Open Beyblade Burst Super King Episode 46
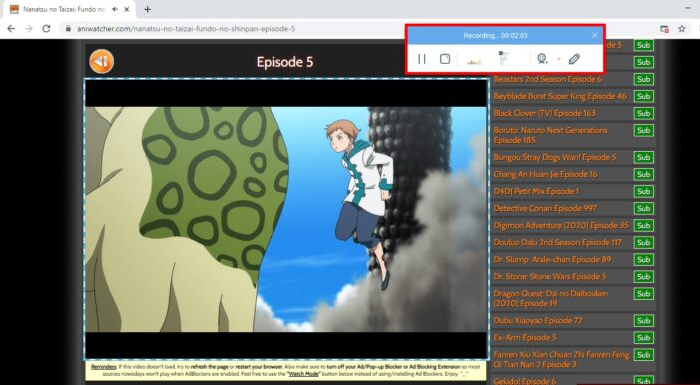The width and height of the screenshot is (700, 385). coord(560,96)
